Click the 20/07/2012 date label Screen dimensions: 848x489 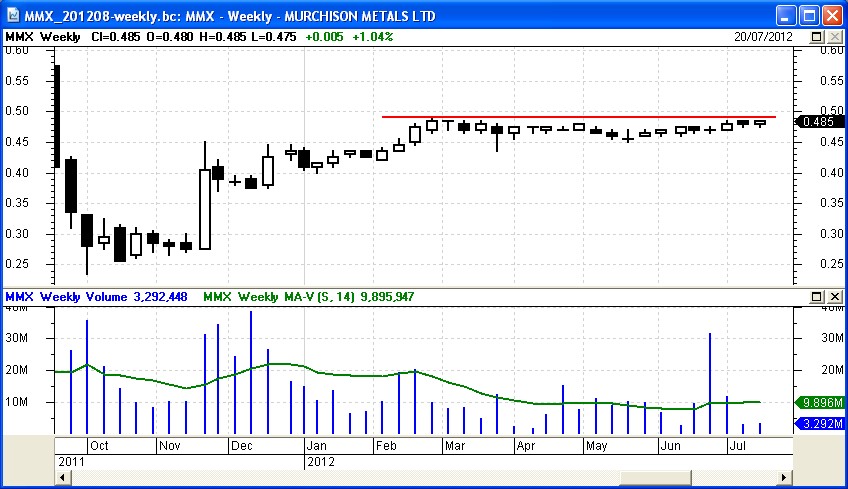point(763,37)
